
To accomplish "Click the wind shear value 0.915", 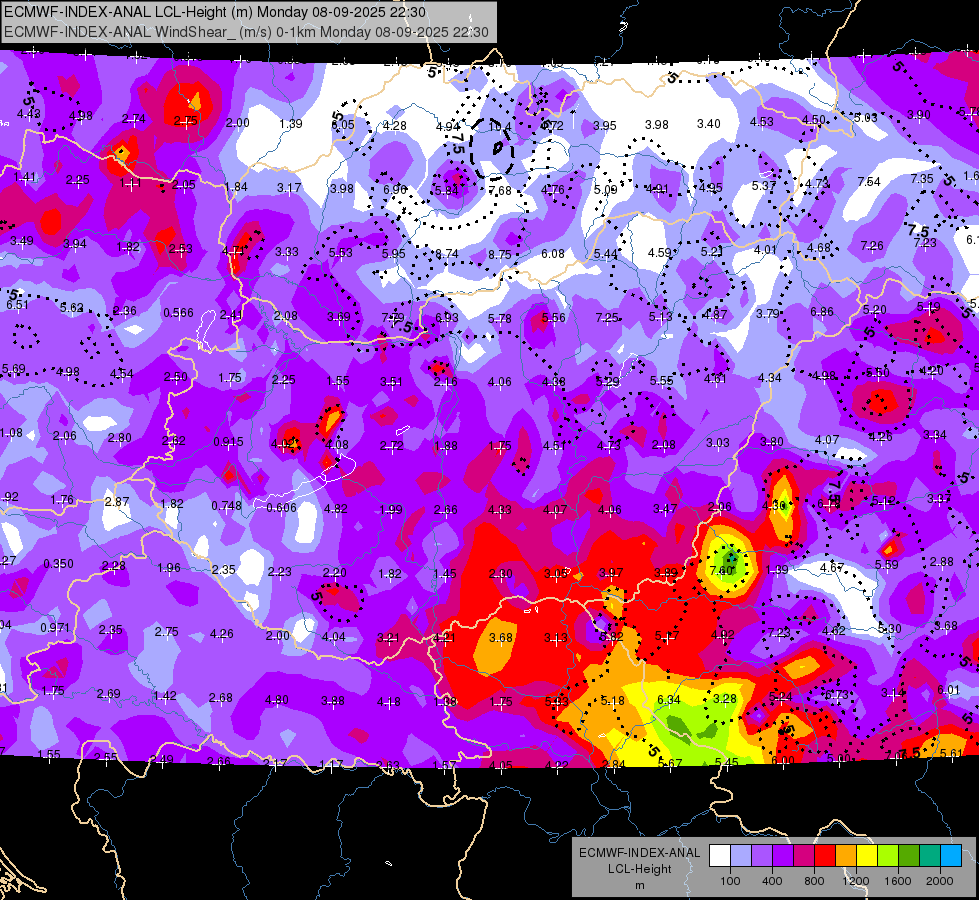I will coord(229,442).
